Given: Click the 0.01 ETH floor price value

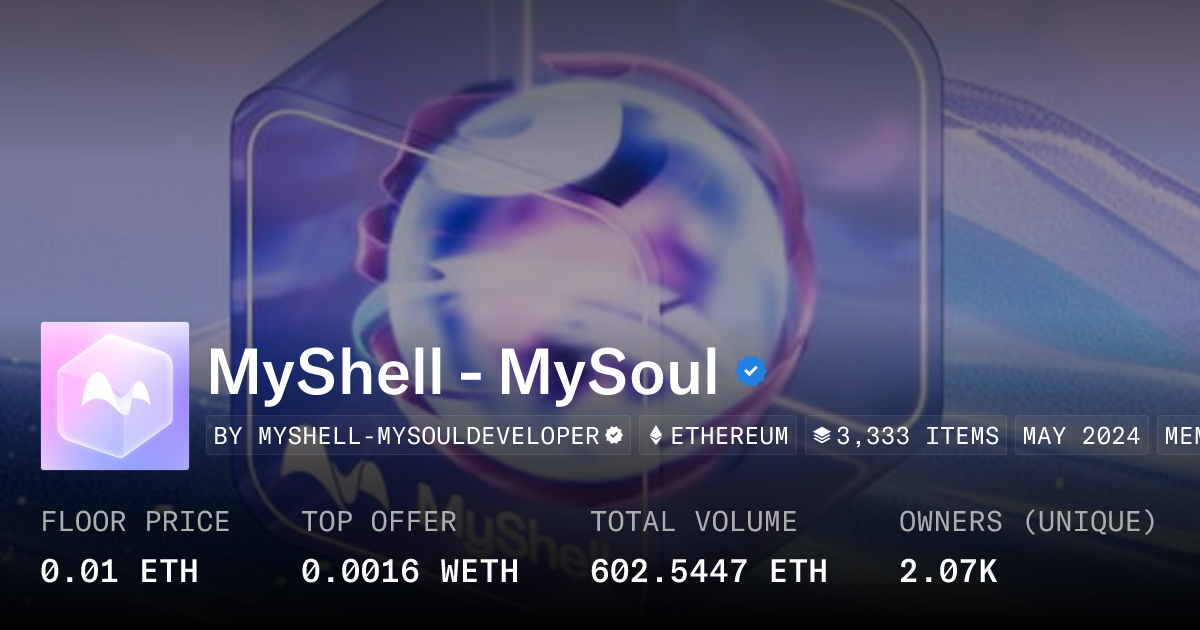Looking at the screenshot, I should click(119, 571).
